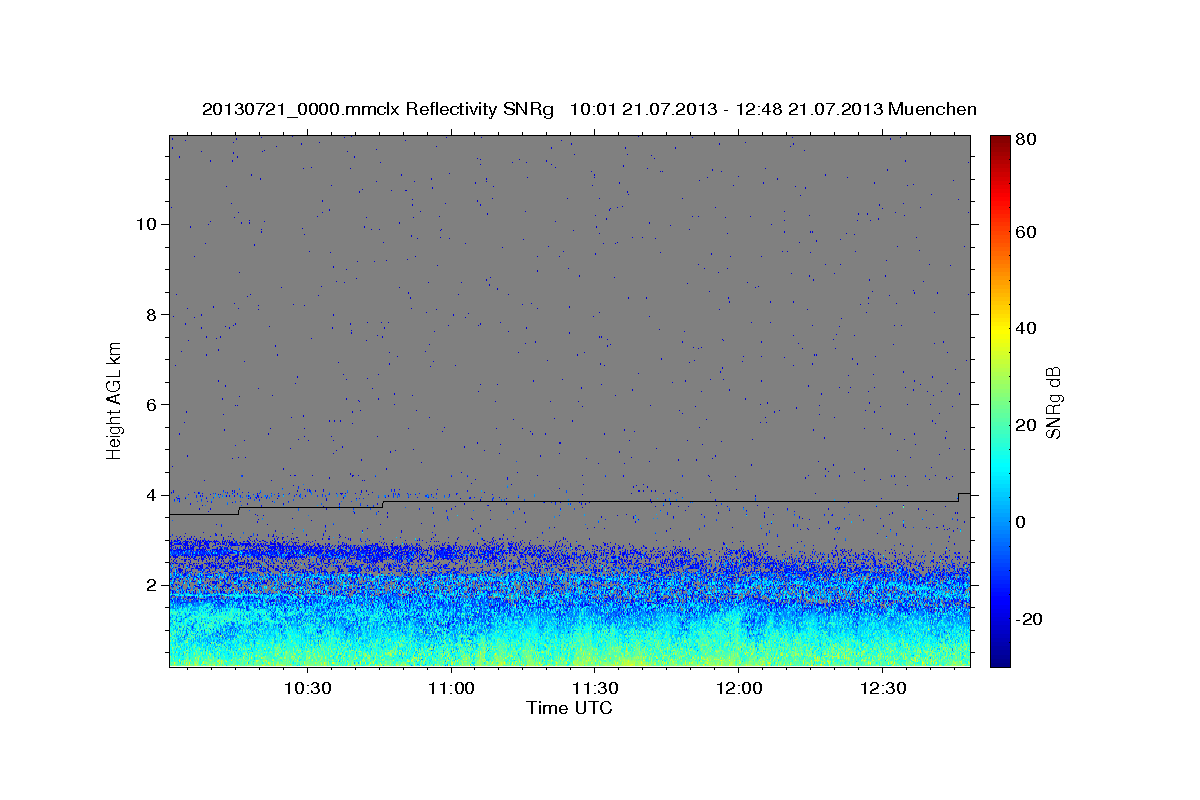Select the 12:30 time axis label
Screen dimensions: 1200x800
click(883, 690)
